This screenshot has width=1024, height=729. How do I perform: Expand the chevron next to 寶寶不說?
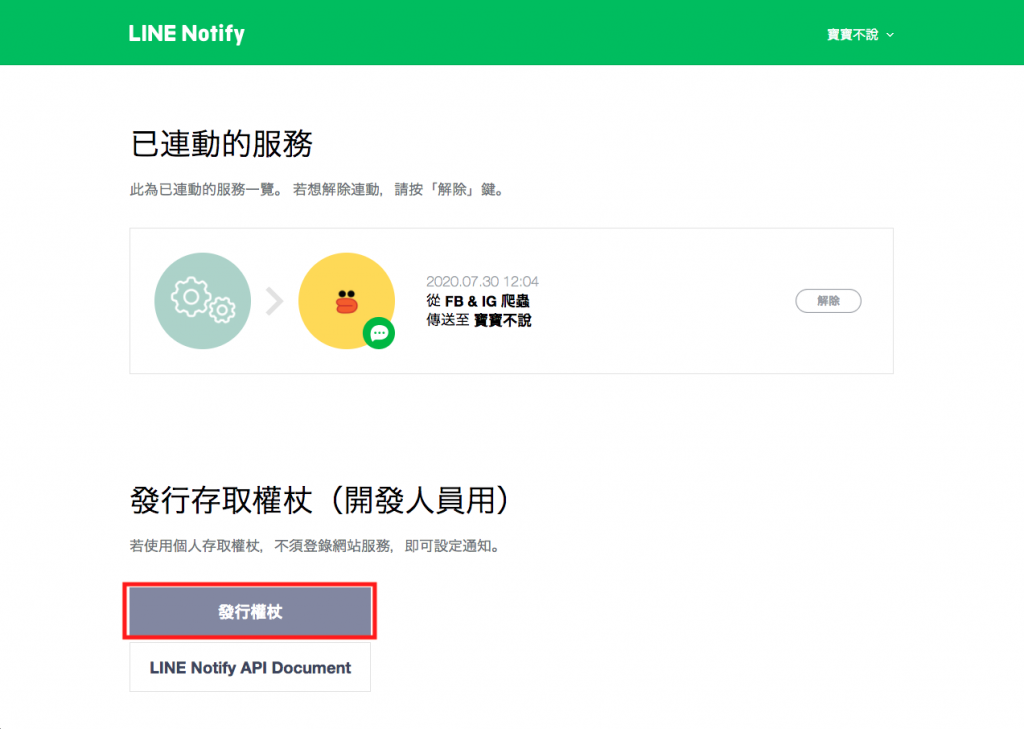pos(890,35)
